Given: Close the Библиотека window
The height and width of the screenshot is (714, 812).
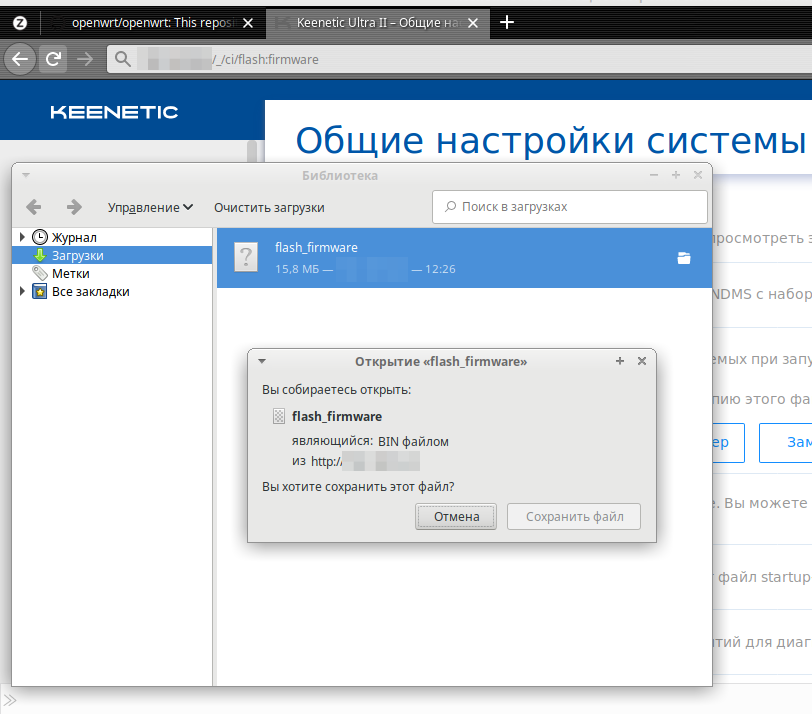Looking at the screenshot, I should click(x=698, y=175).
